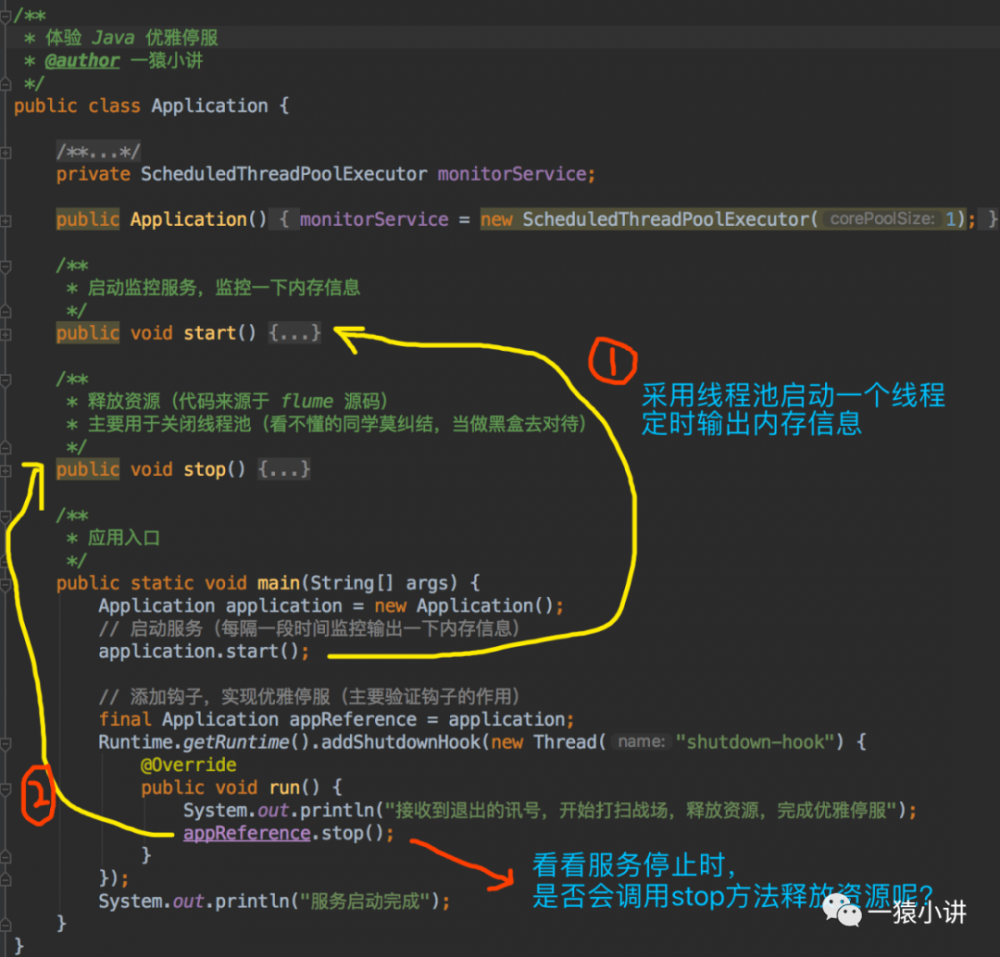Expand the folded start() body placeholder {...}

[295, 333]
